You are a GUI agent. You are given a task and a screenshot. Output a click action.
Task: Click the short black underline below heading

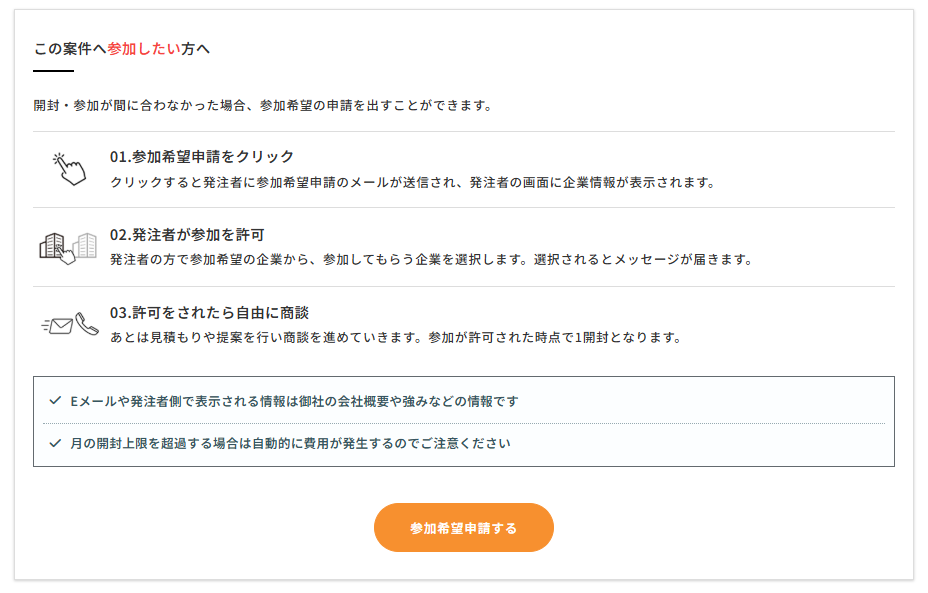[x=53, y=71]
